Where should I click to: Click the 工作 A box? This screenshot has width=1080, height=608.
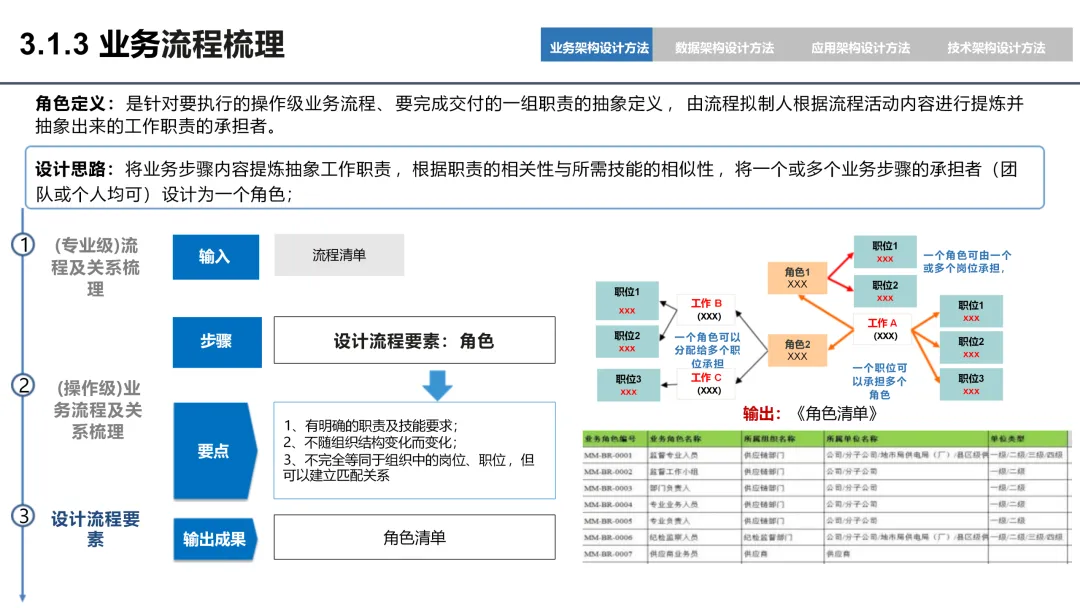(x=884, y=329)
